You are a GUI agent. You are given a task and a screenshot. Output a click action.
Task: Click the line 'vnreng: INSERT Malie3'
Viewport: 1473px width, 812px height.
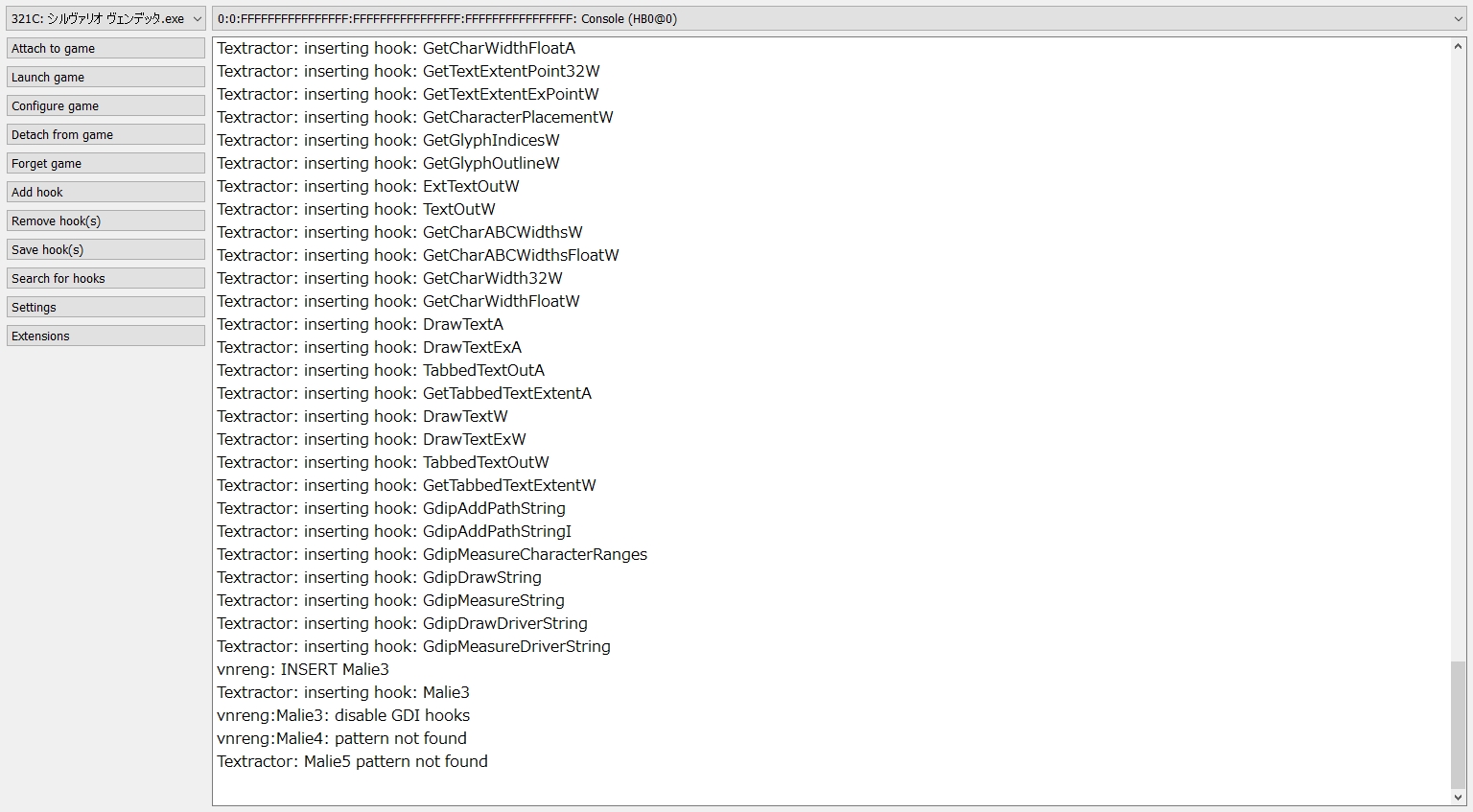(x=303, y=669)
